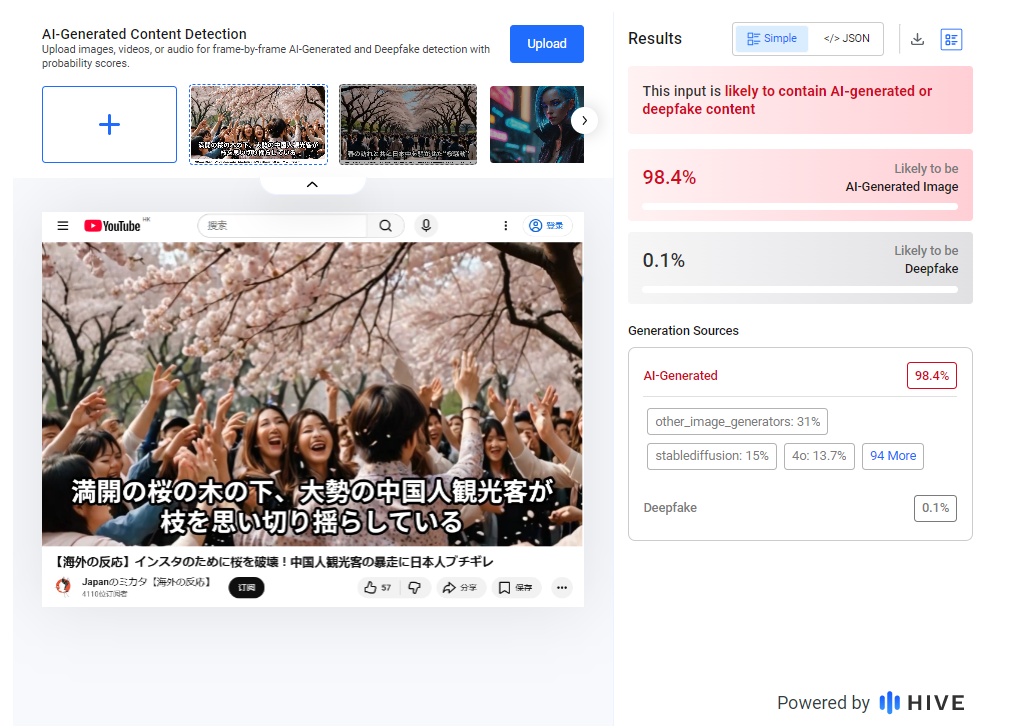Click the YouTube search magnifier icon
The image size is (1012, 726).
tap(385, 225)
